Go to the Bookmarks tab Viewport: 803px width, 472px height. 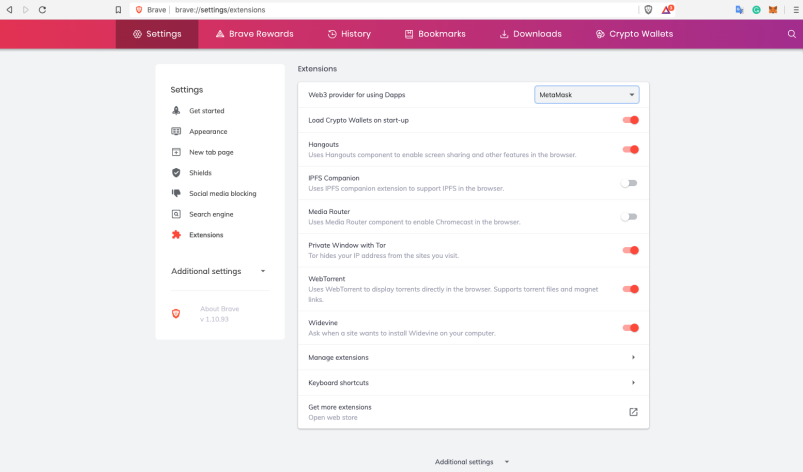tap(435, 34)
